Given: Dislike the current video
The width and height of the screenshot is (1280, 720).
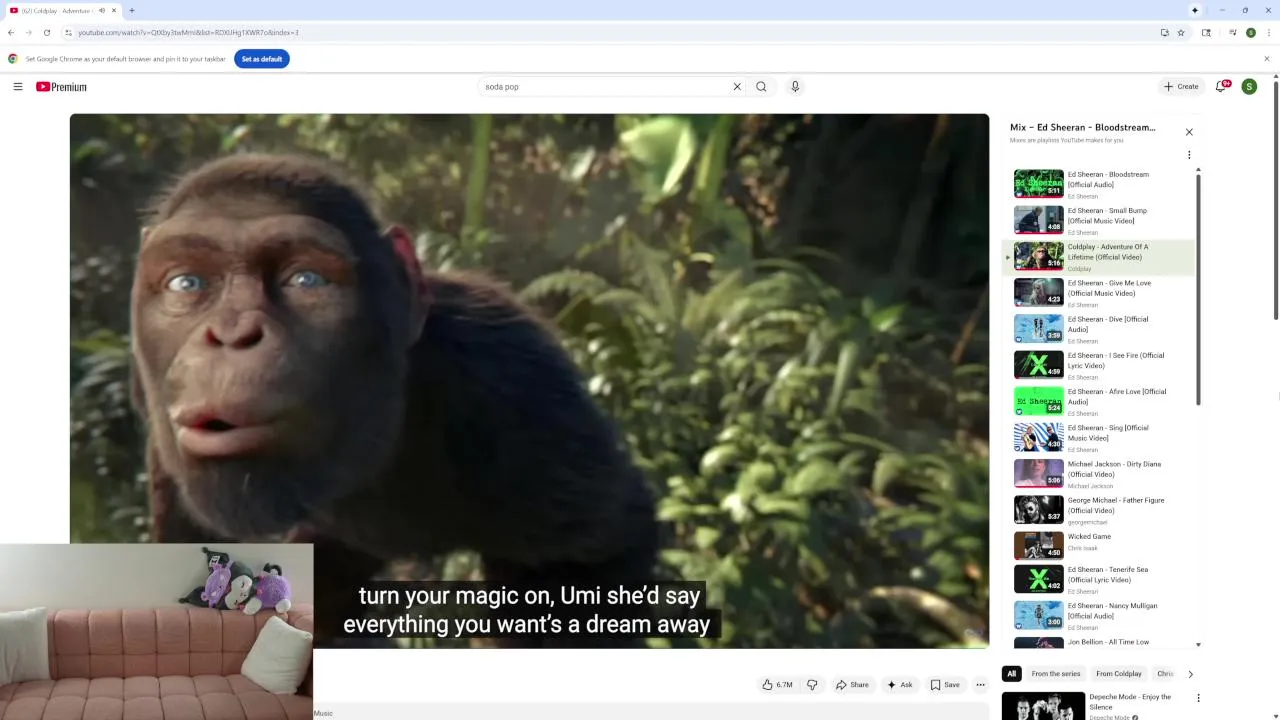Looking at the screenshot, I should click(x=812, y=685).
